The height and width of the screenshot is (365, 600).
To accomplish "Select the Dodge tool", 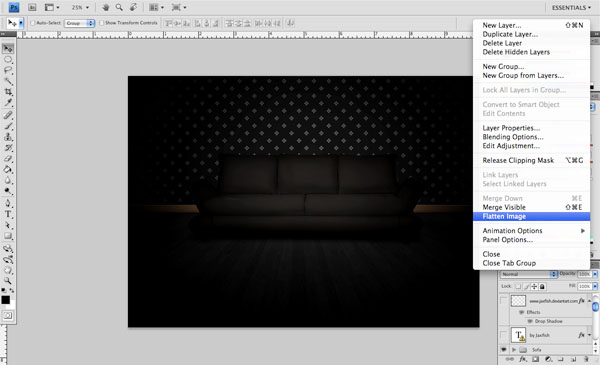I will tap(8, 191).
